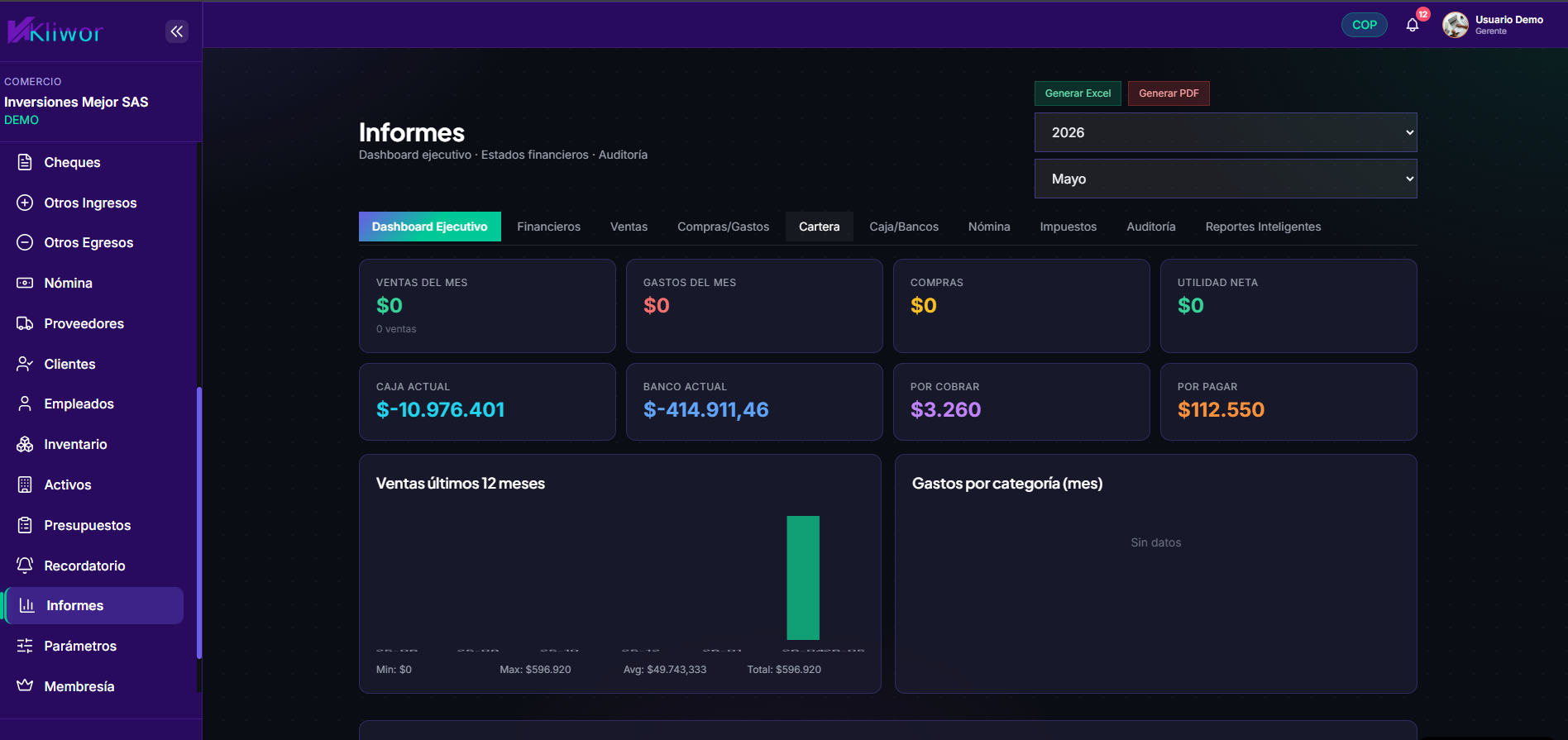
Task: Click the Max: $596.920 chart statistic
Action: pos(535,670)
